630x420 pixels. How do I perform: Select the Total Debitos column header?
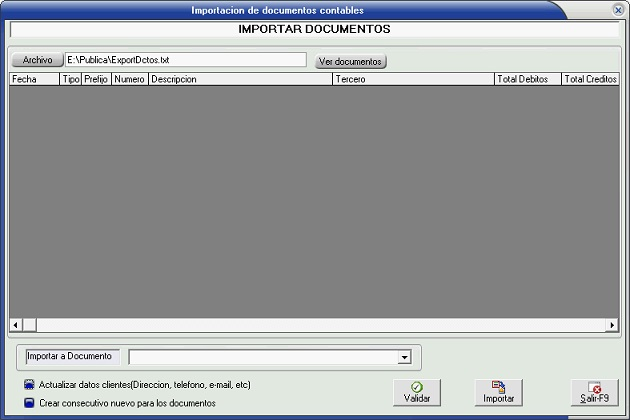coord(527,79)
